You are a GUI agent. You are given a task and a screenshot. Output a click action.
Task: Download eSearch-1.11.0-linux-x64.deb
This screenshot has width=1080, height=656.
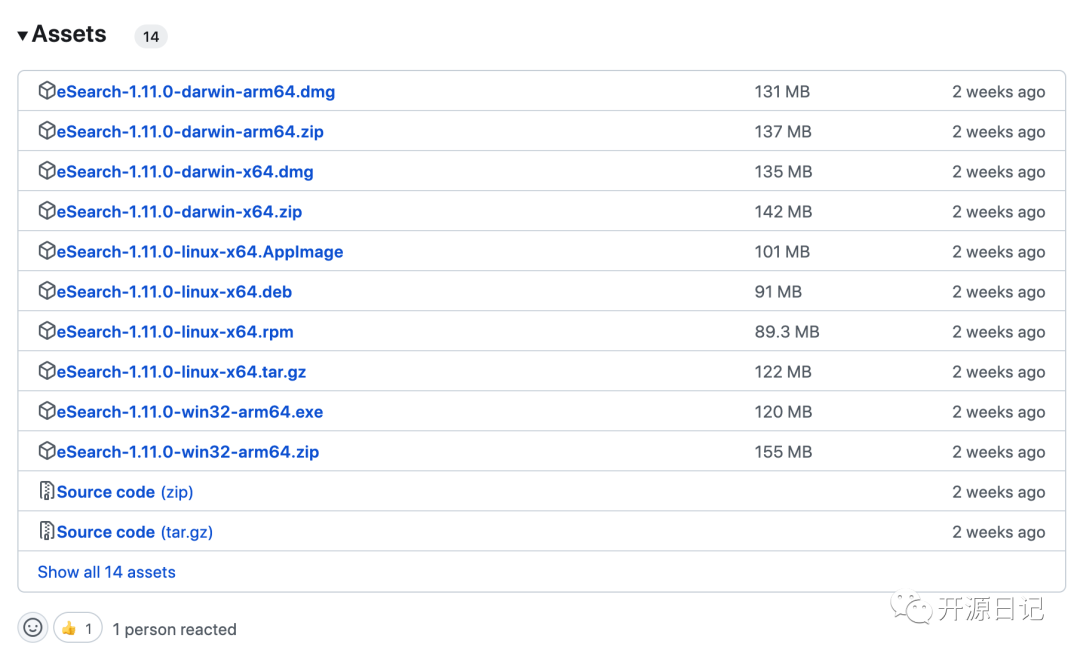[x=174, y=291]
